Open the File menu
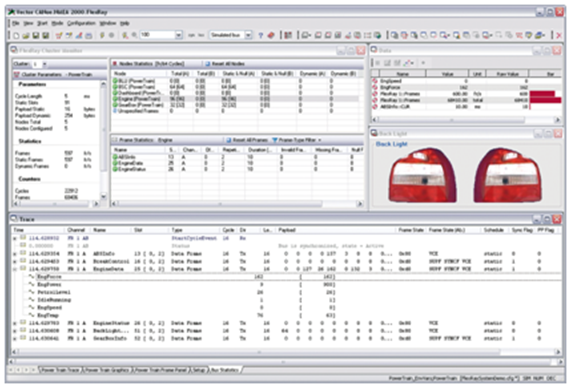This screenshot has width=571, height=388. pos(16,23)
